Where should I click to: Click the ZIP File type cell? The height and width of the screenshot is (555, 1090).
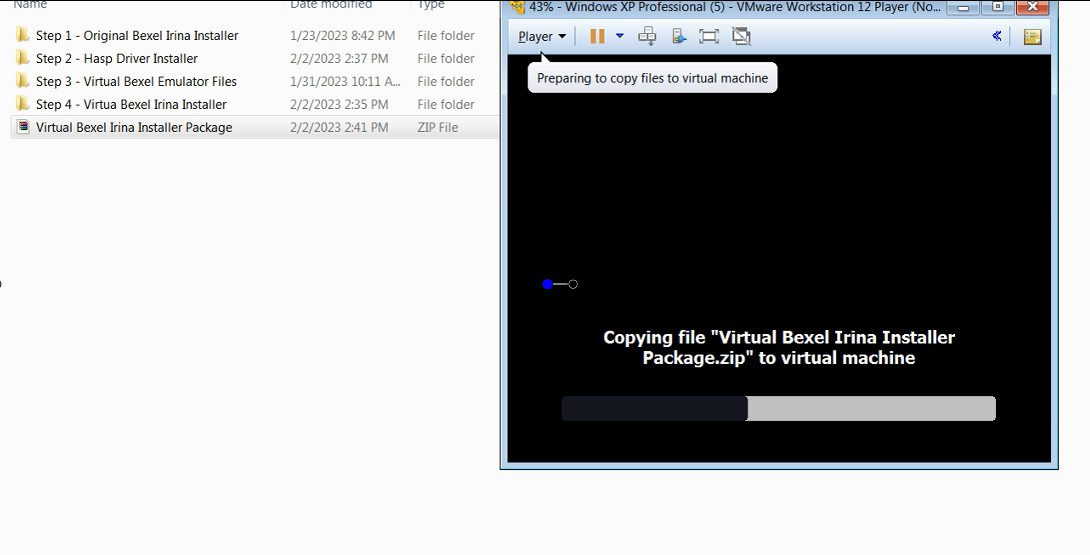point(437,127)
